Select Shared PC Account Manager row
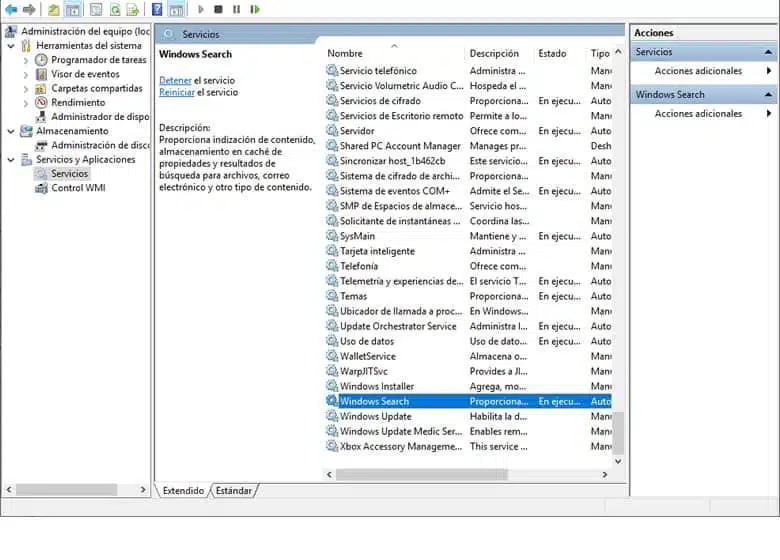Viewport: 780px width, 560px height. [x=468, y=146]
